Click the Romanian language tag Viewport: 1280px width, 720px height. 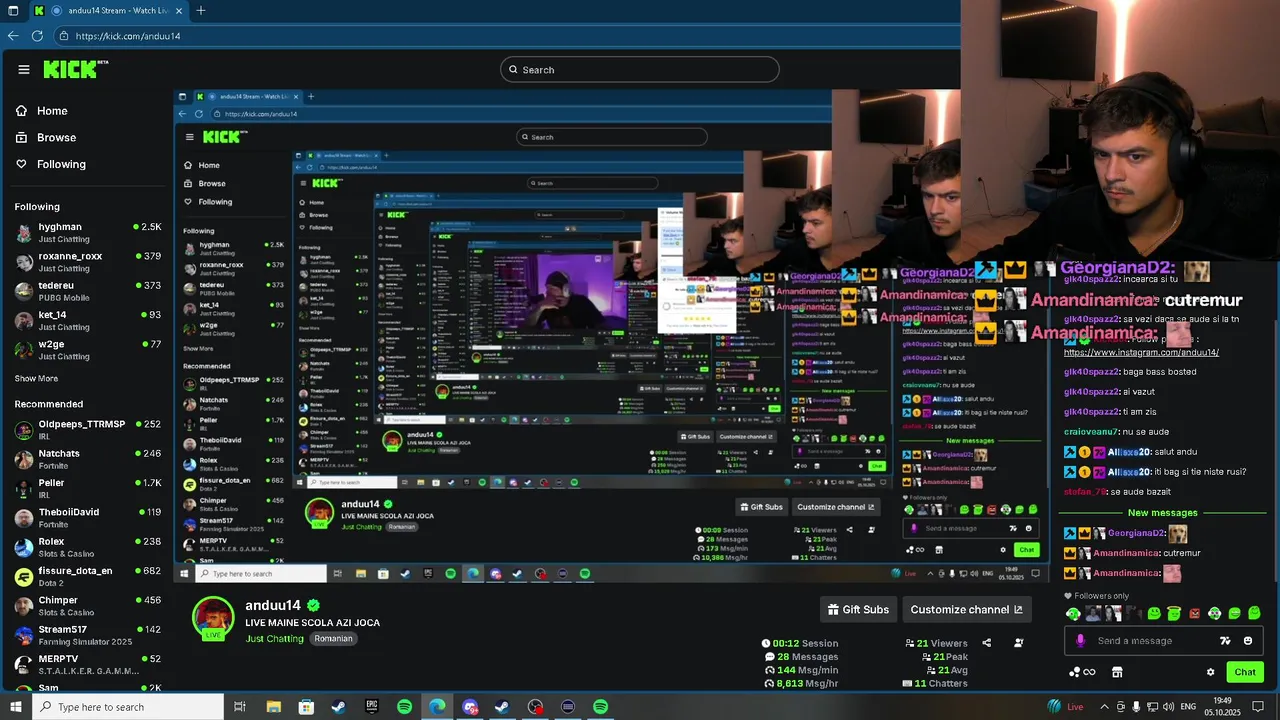333,638
